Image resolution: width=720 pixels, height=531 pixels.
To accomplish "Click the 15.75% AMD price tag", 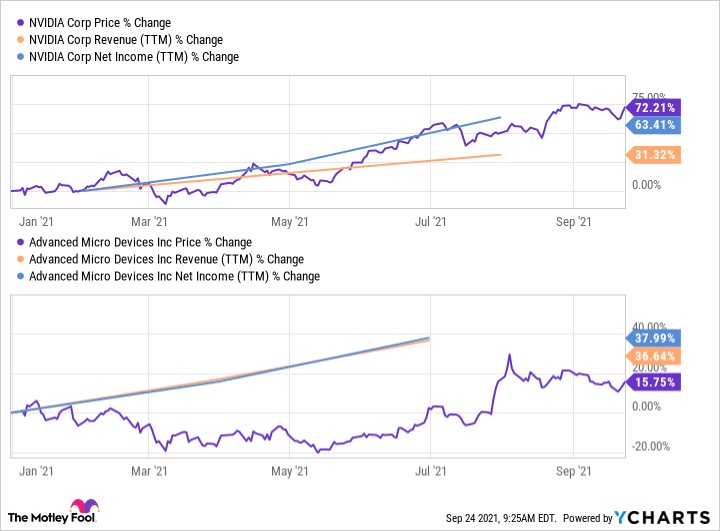I will click(x=656, y=381).
